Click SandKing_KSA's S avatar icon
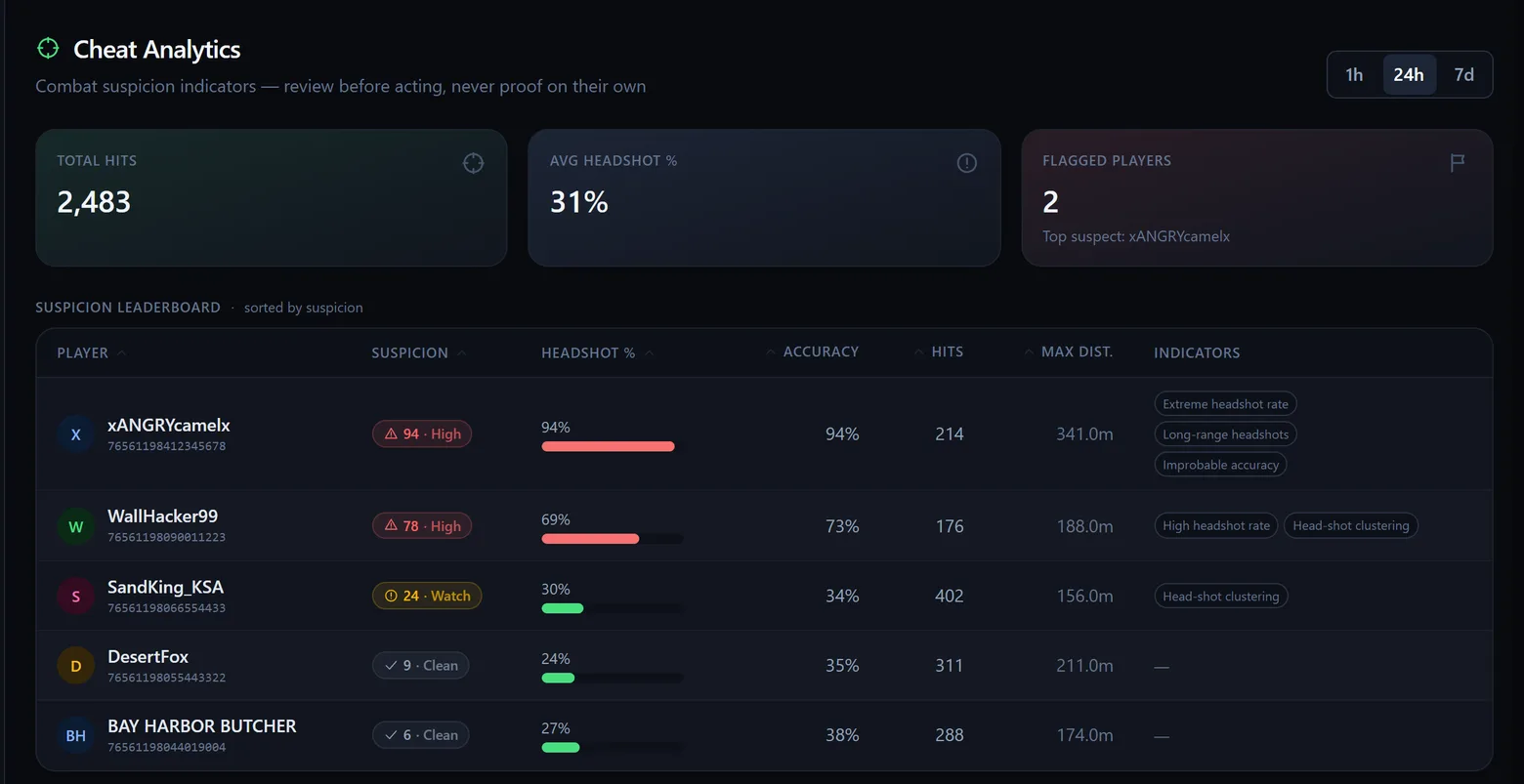The width and height of the screenshot is (1524, 784). point(76,596)
